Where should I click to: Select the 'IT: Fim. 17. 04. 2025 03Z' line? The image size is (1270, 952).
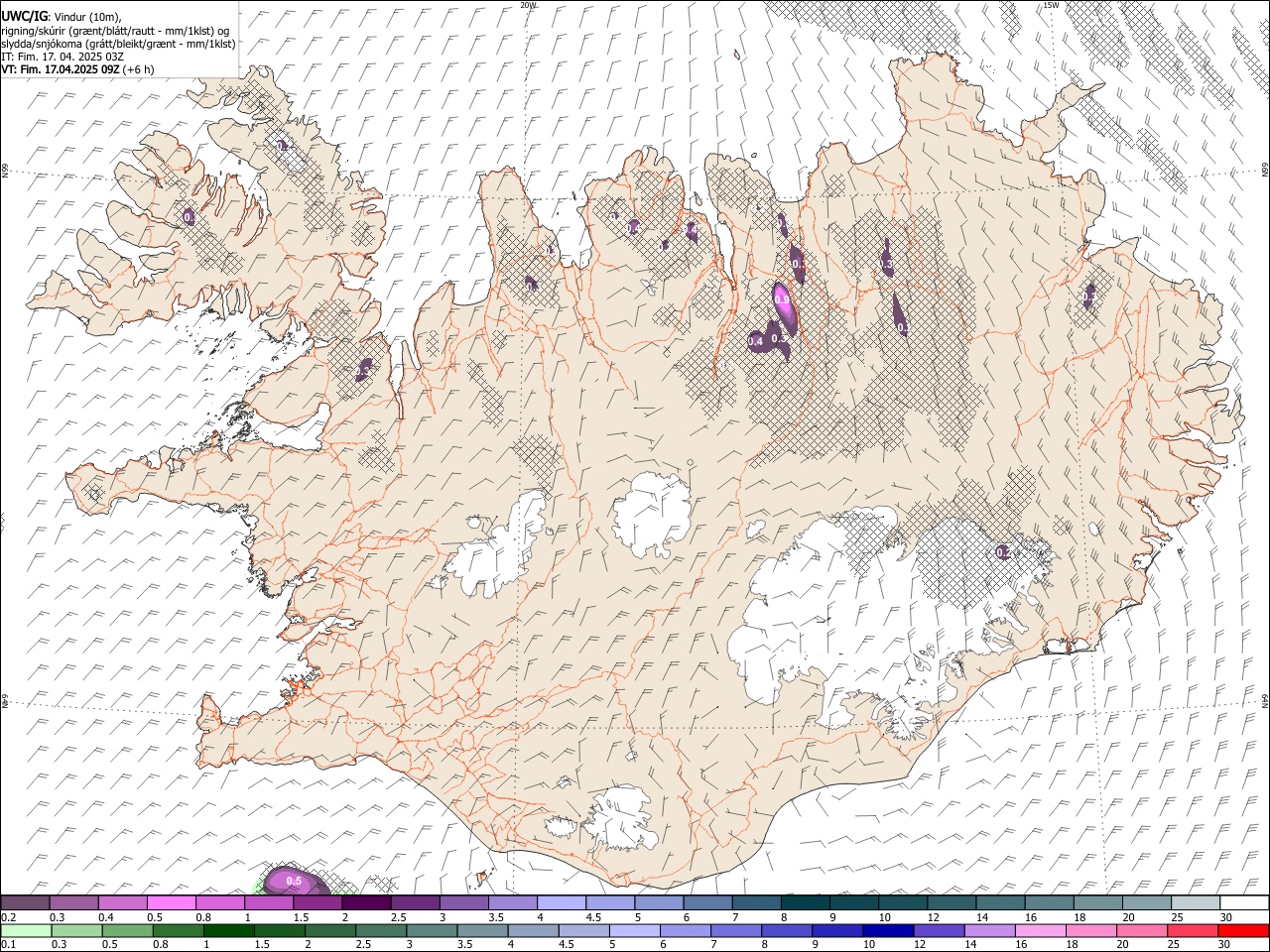(x=63, y=57)
